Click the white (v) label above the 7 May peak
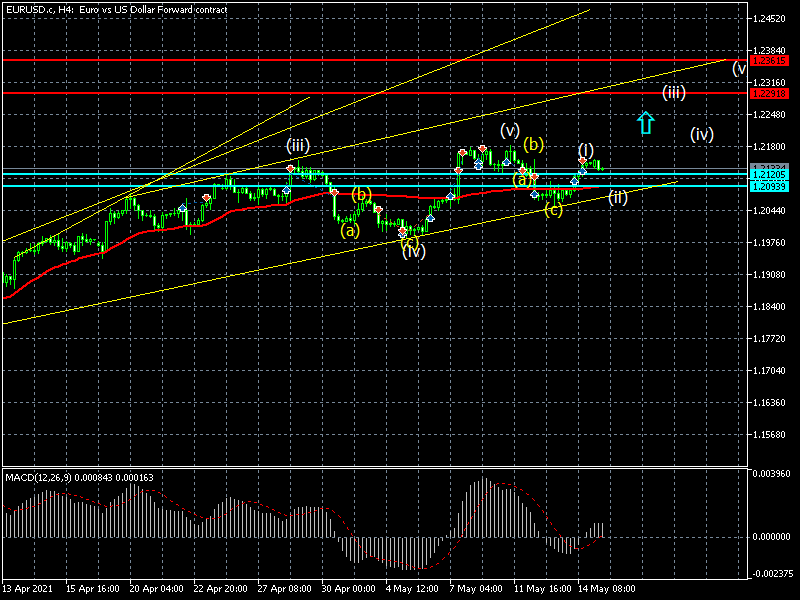 click(x=510, y=130)
